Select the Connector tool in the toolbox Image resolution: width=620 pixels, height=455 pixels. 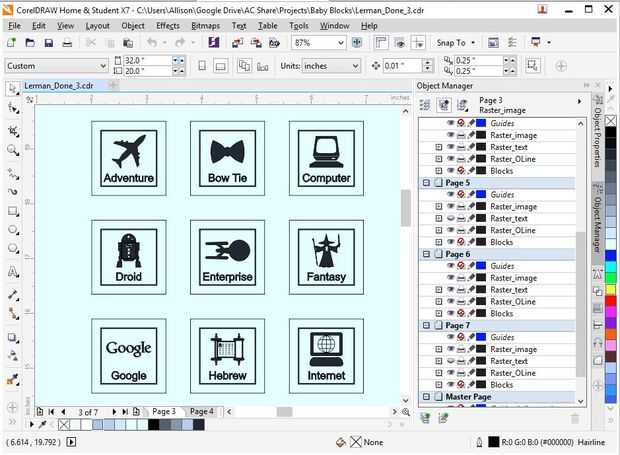tap(13, 313)
